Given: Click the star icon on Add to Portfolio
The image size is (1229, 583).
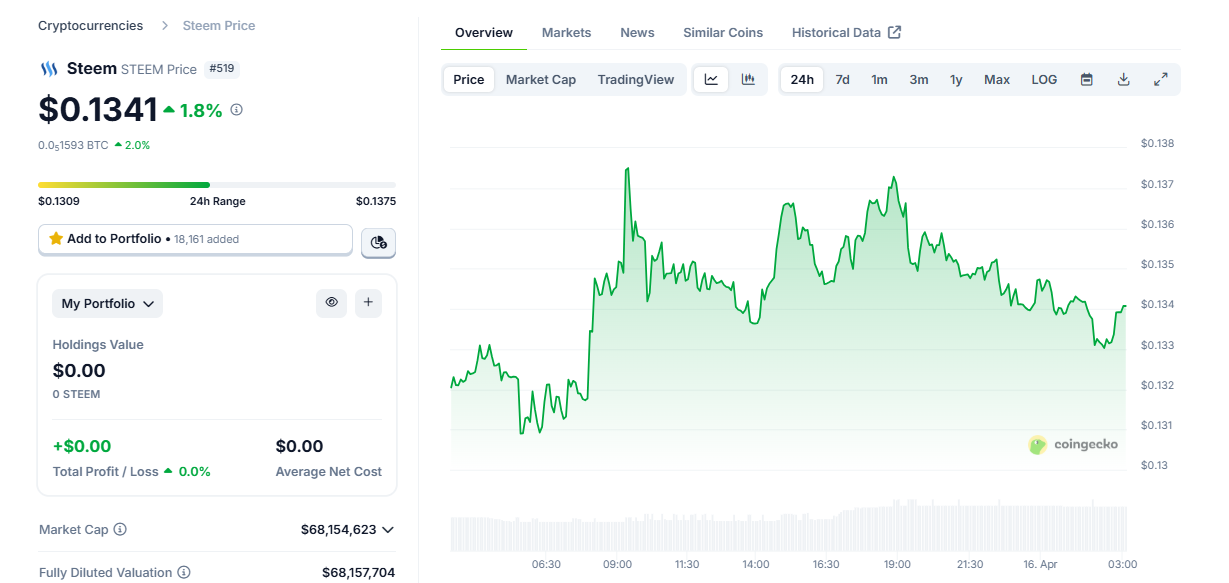Looking at the screenshot, I should [x=56, y=239].
